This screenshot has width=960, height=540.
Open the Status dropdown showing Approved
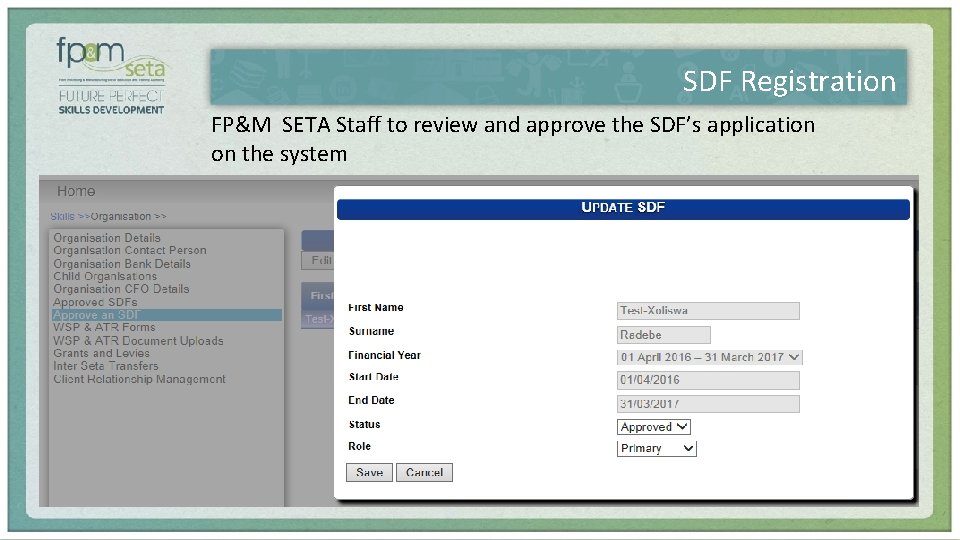tap(654, 427)
